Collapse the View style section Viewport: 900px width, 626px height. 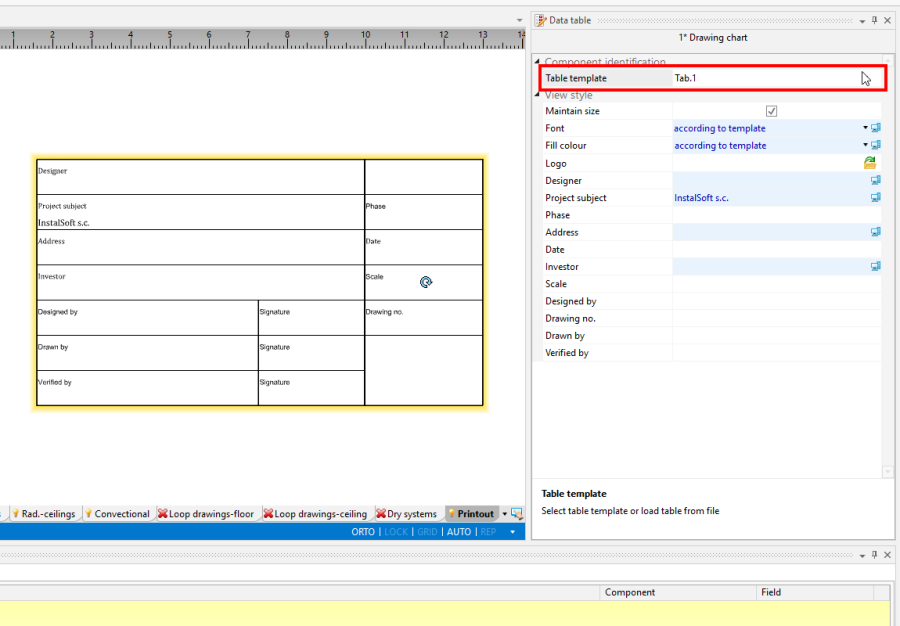coord(538,95)
